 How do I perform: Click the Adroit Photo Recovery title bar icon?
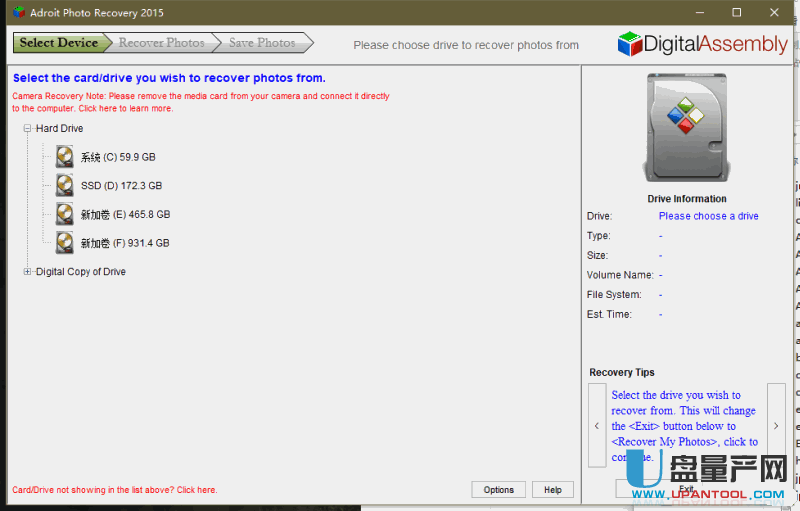click(x=19, y=12)
